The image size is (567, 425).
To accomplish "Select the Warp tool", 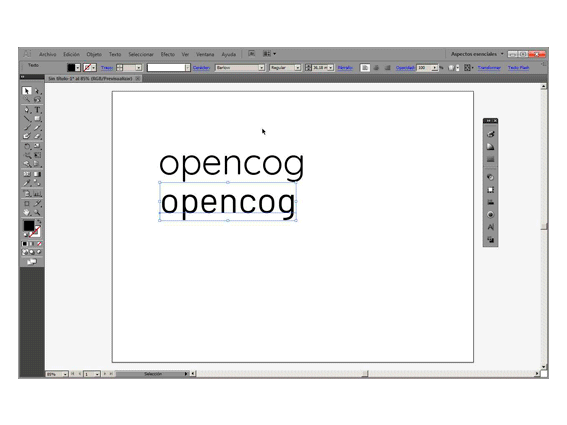I will 27,155.
